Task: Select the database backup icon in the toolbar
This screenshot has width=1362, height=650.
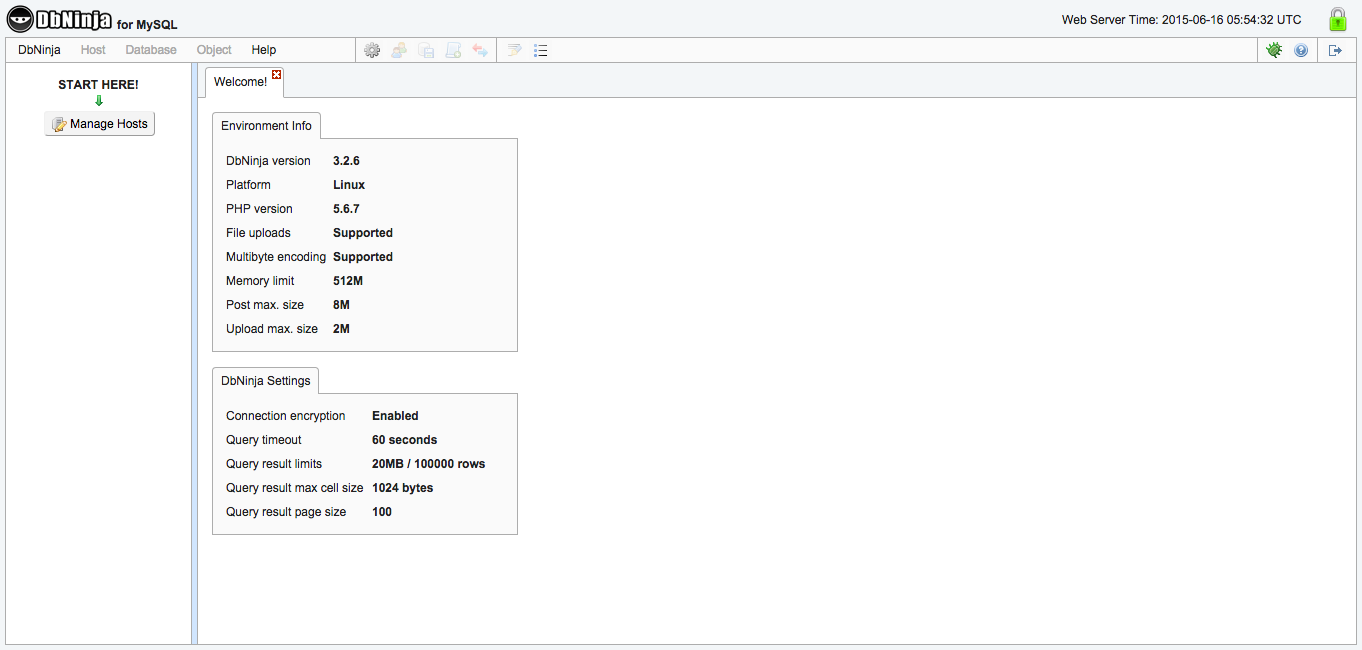Action: [x=426, y=50]
